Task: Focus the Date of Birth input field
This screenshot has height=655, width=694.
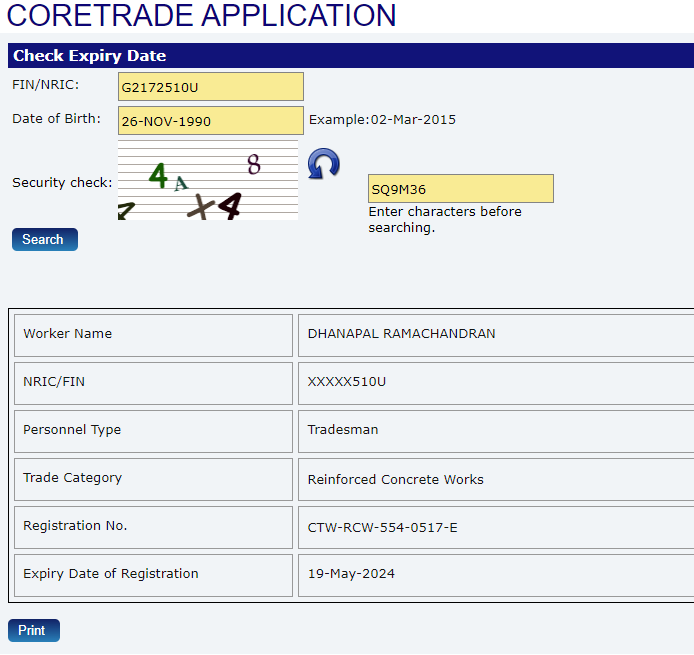Action: 211,120
